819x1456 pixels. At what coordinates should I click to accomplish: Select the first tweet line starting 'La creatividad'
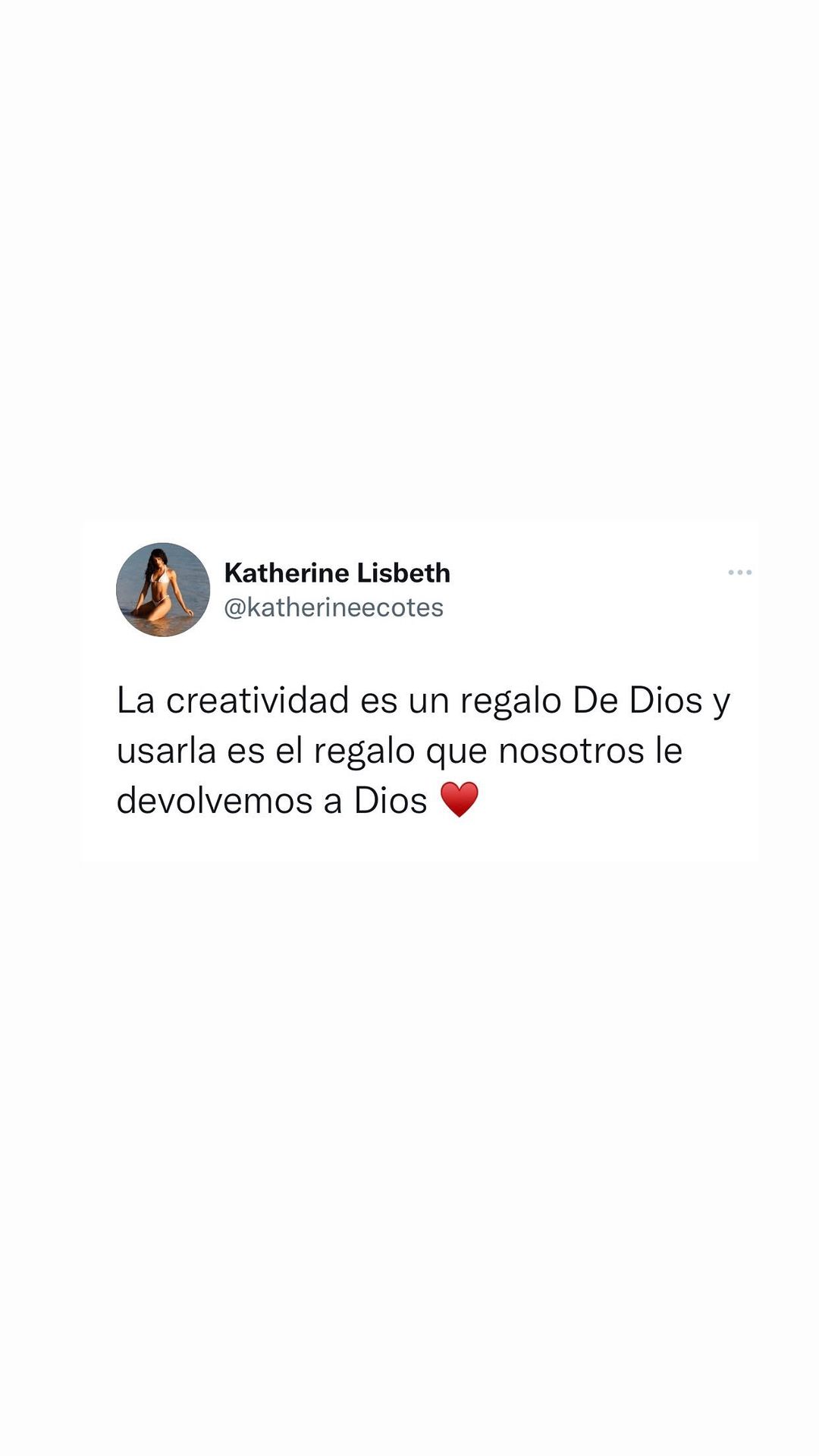point(423,701)
